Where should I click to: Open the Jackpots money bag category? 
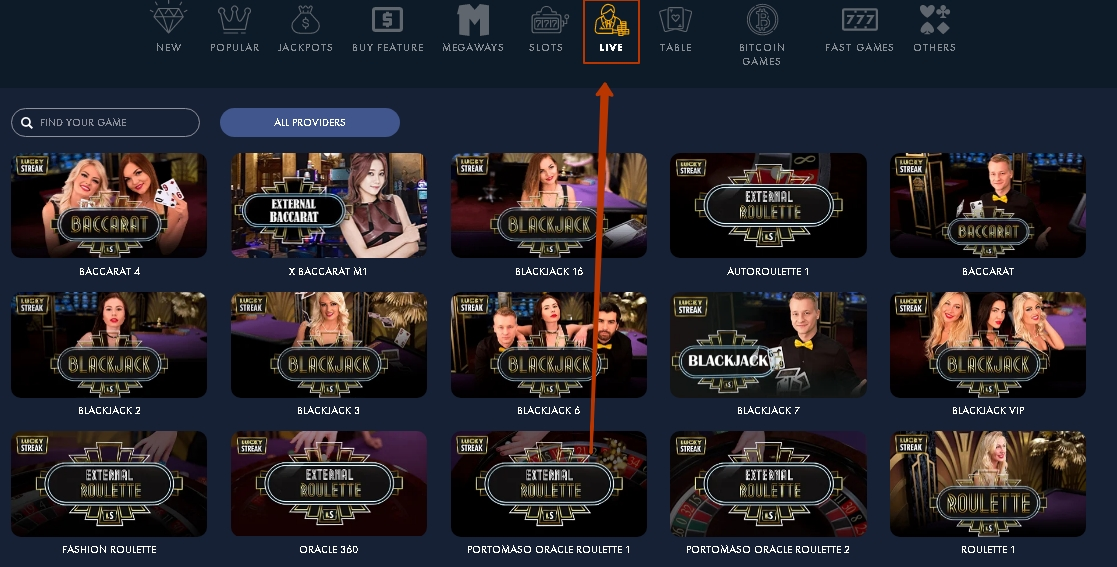[305, 19]
